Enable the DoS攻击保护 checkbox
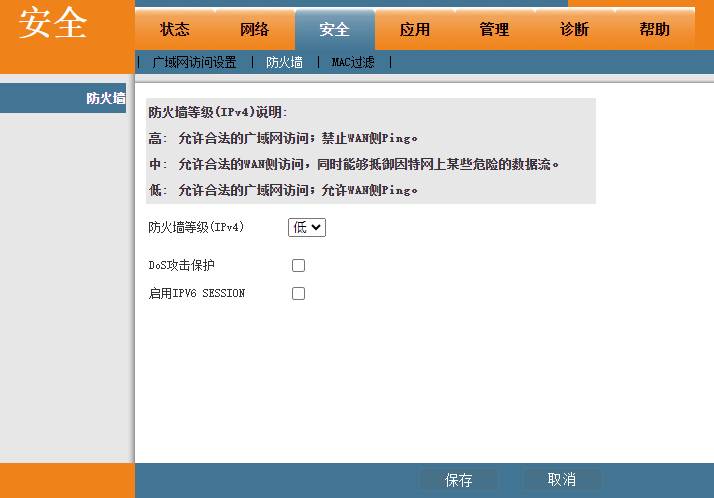714x498 pixels. [298, 265]
